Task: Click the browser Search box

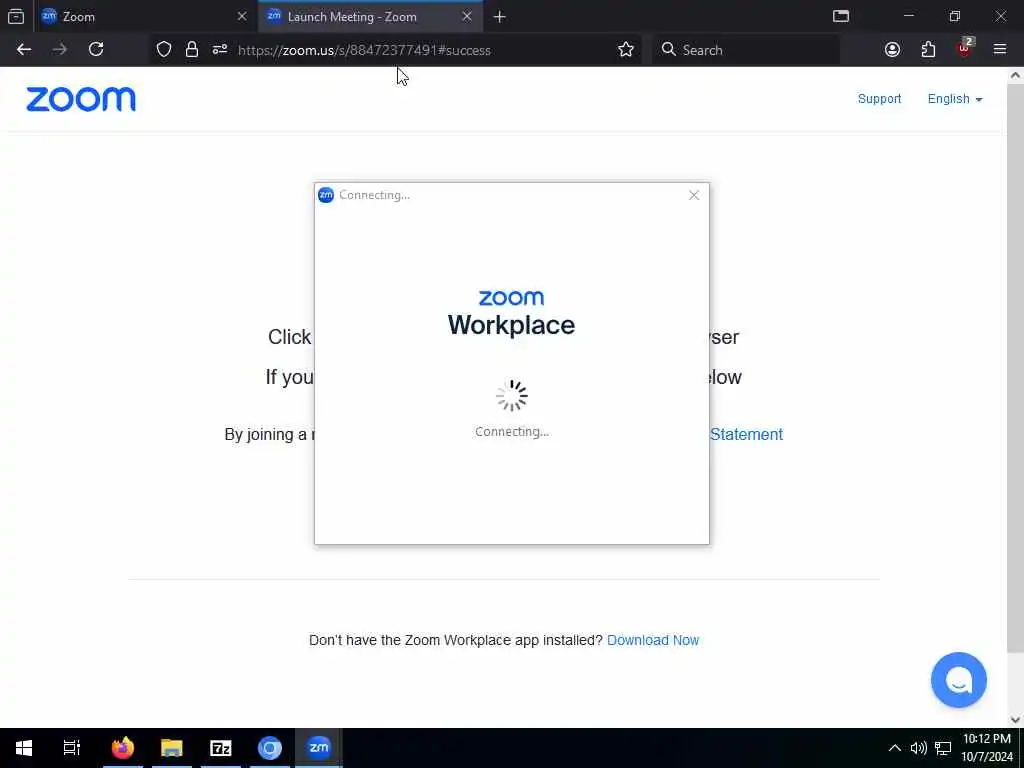Action: [x=746, y=50]
